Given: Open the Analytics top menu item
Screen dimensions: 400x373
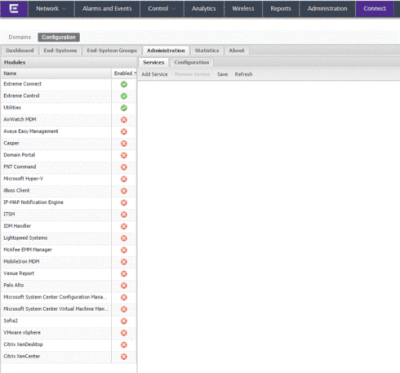Looking at the screenshot, I should tap(204, 9).
